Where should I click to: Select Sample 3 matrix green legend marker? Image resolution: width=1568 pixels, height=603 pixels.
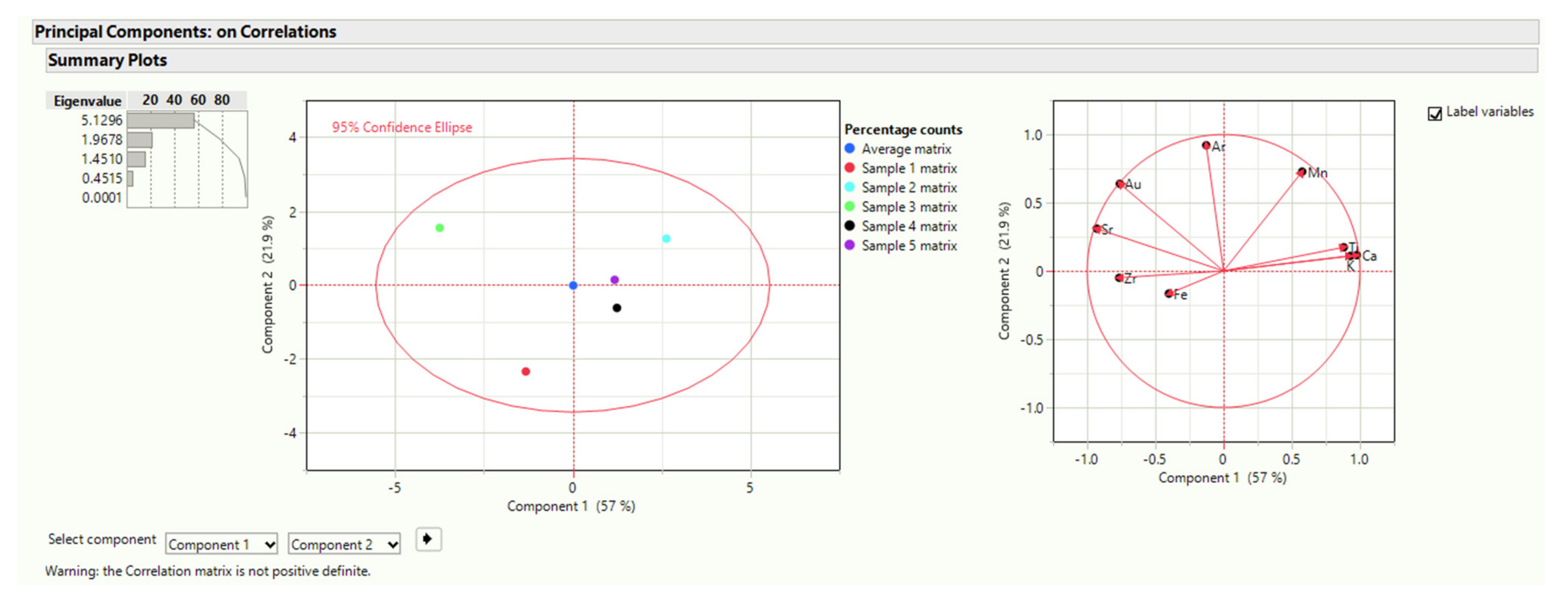coord(849,206)
